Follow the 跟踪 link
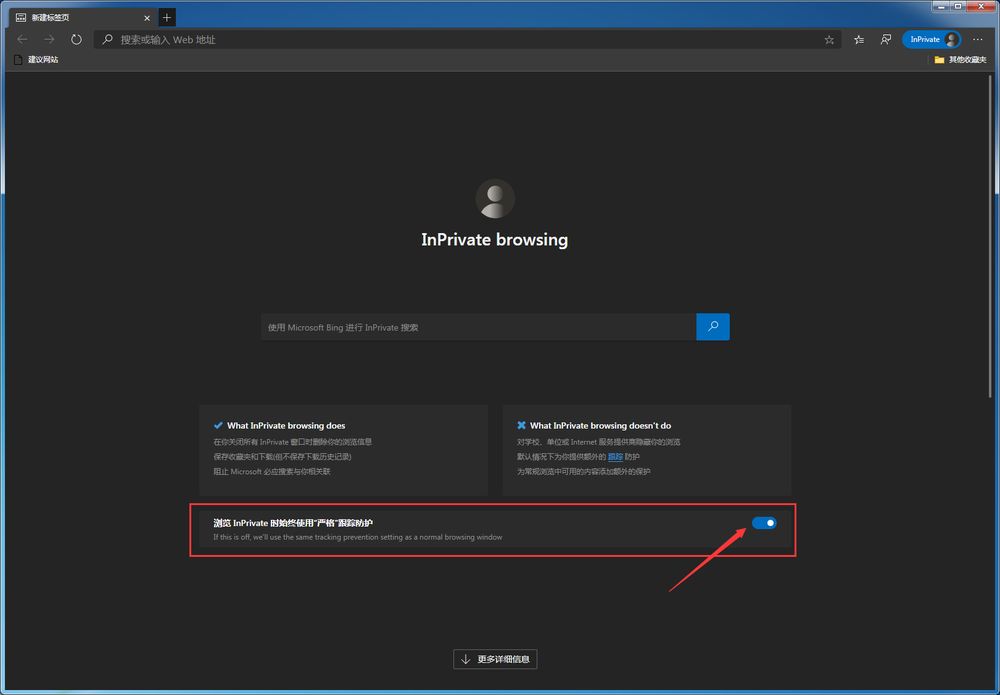The height and width of the screenshot is (695, 1000). pyautogui.click(x=615, y=456)
